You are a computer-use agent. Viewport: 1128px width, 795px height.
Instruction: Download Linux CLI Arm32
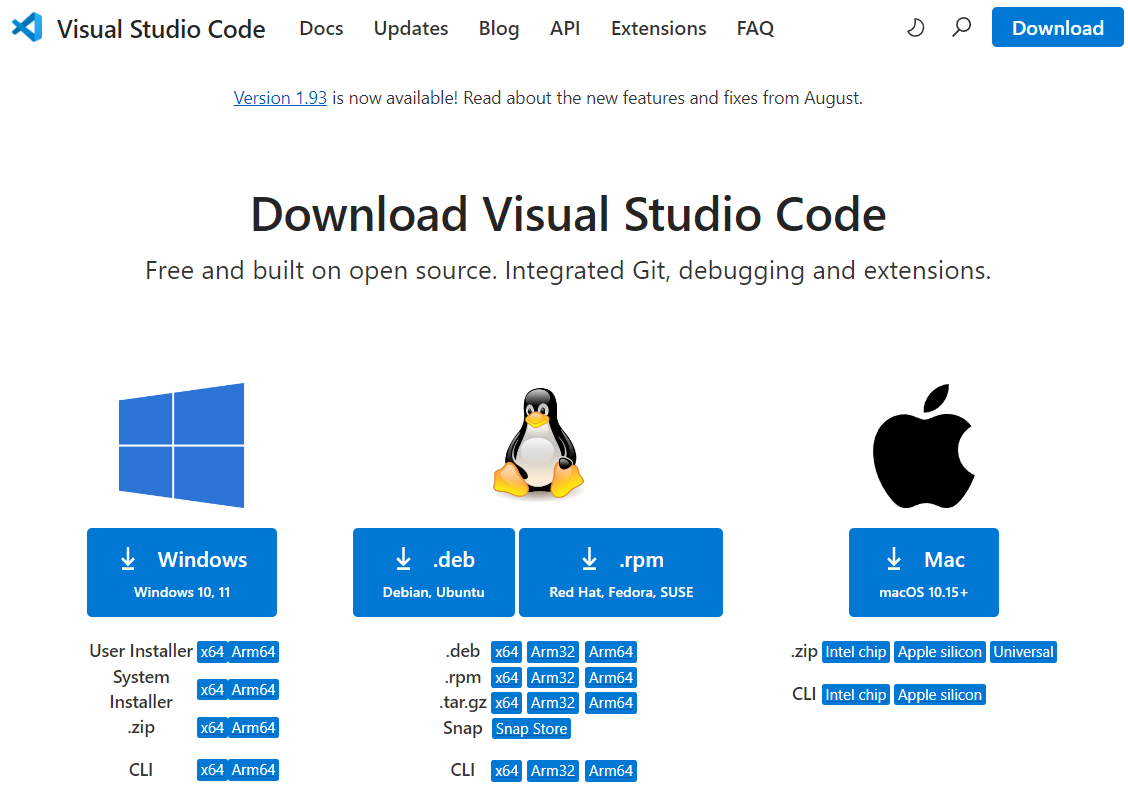(x=552, y=771)
